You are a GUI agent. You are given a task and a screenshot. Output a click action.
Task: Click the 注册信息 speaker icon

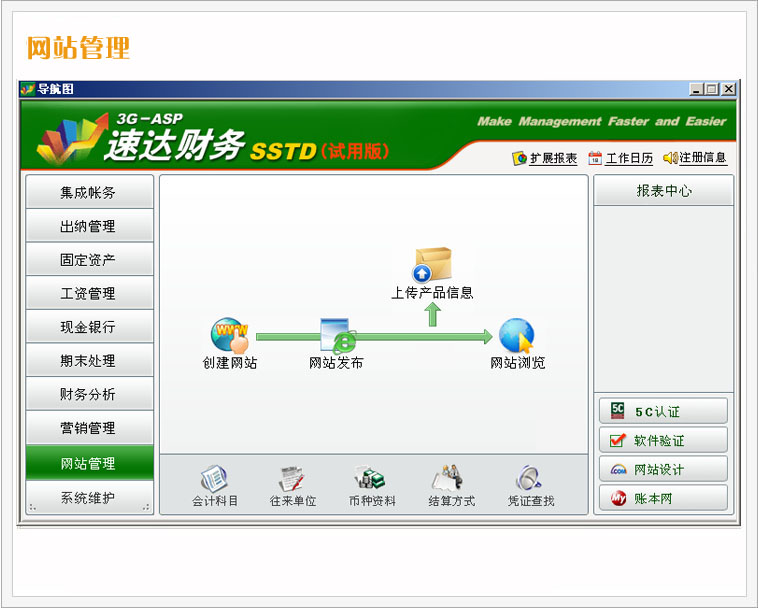click(671, 158)
